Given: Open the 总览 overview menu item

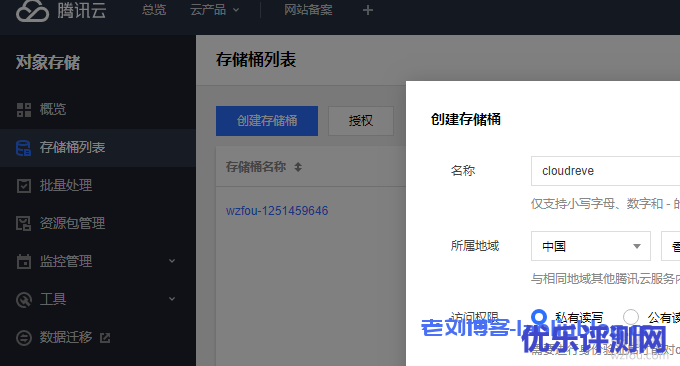Looking at the screenshot, I should 154,10.
